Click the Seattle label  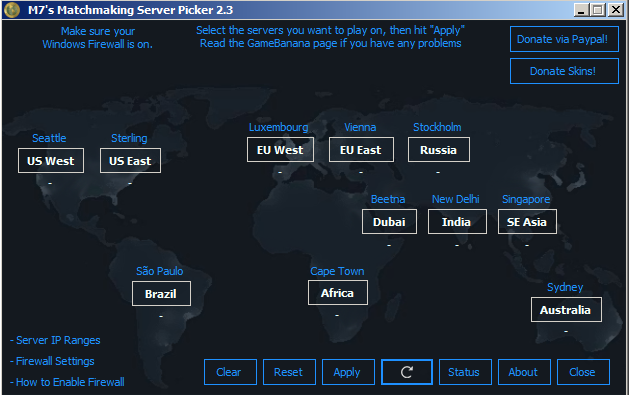[x=49, y=138]
